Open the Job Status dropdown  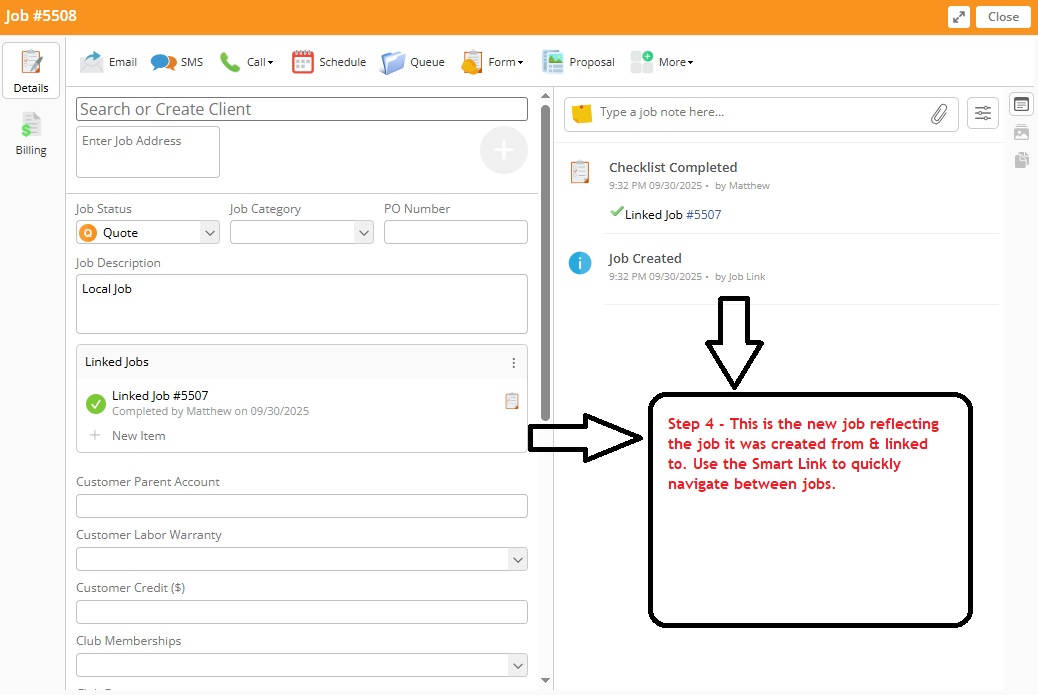coord(210,231)
